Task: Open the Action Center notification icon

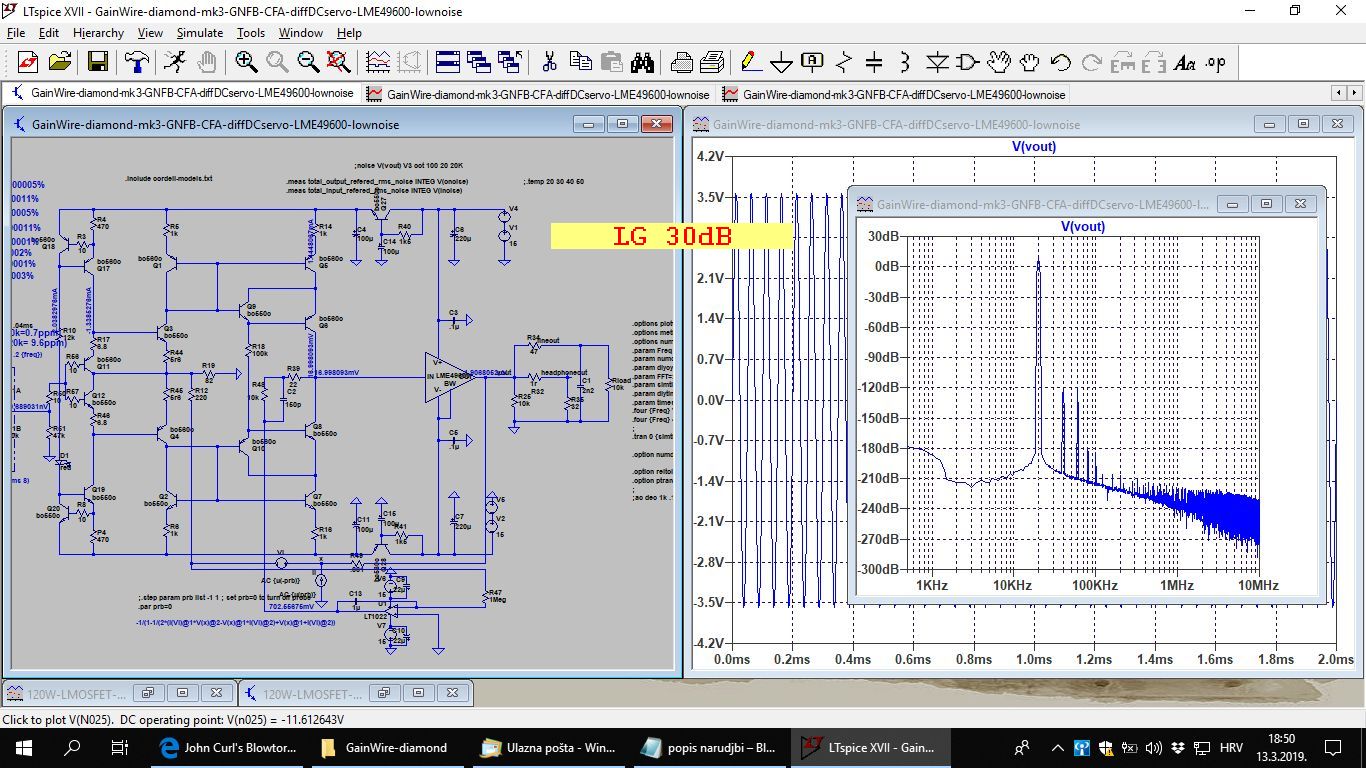Action: tap(1333, 747)
